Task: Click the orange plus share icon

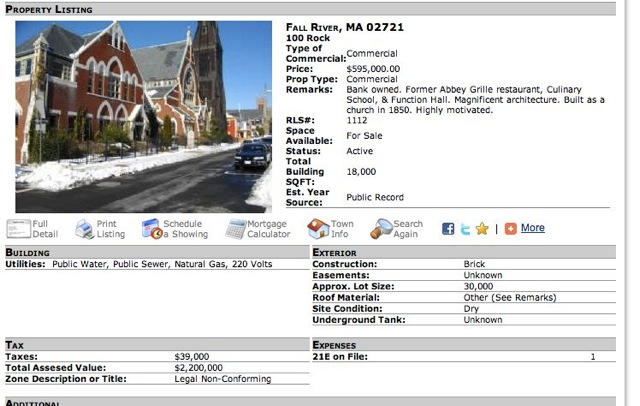Action: 510,229
